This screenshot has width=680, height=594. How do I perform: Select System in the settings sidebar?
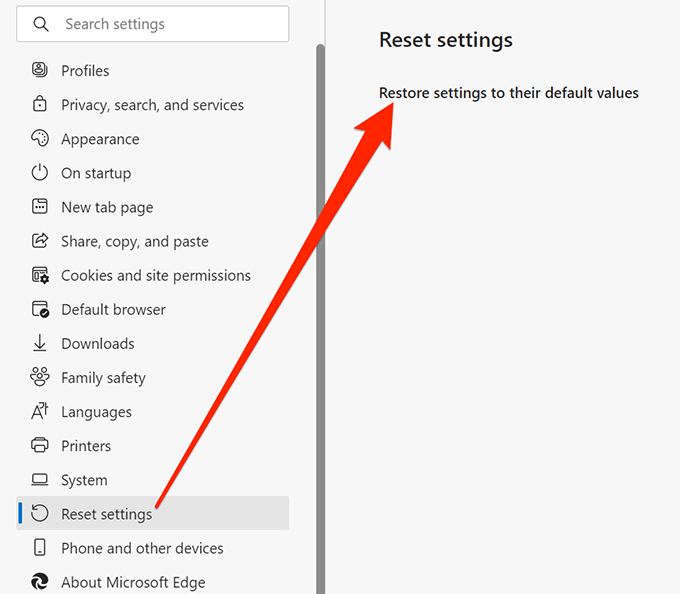pyautogui.click(x=84, y=480)
